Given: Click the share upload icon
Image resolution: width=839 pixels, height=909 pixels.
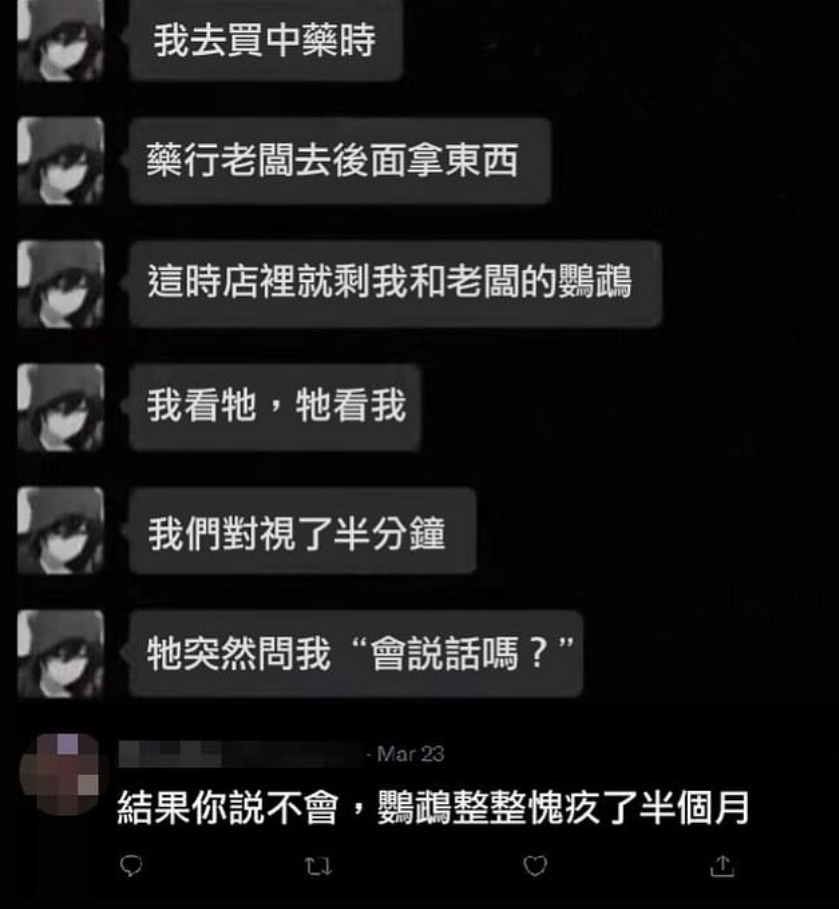Looking at the screenshot, I should 722,866.
